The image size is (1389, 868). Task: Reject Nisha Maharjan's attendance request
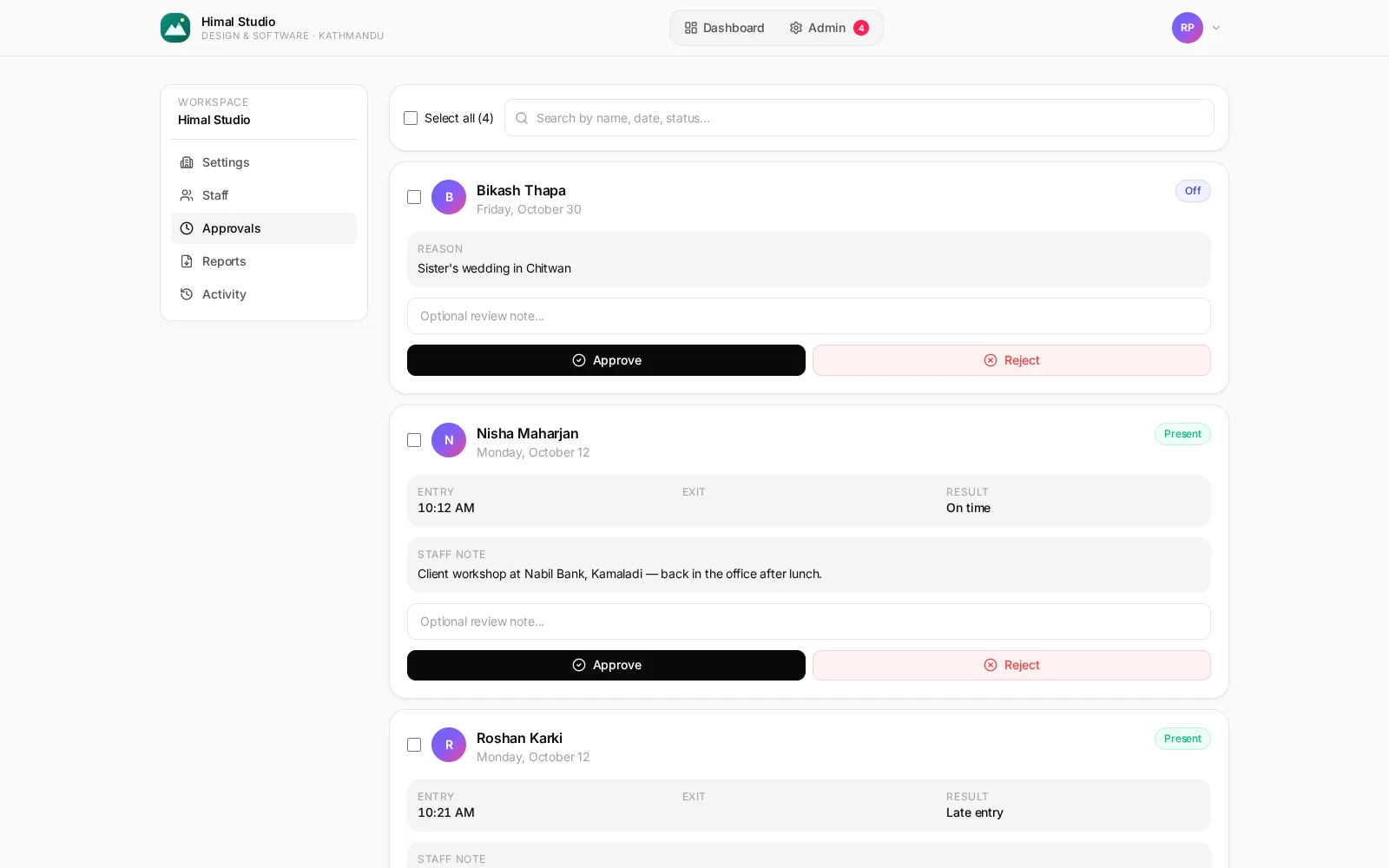tap(1011, 665)
